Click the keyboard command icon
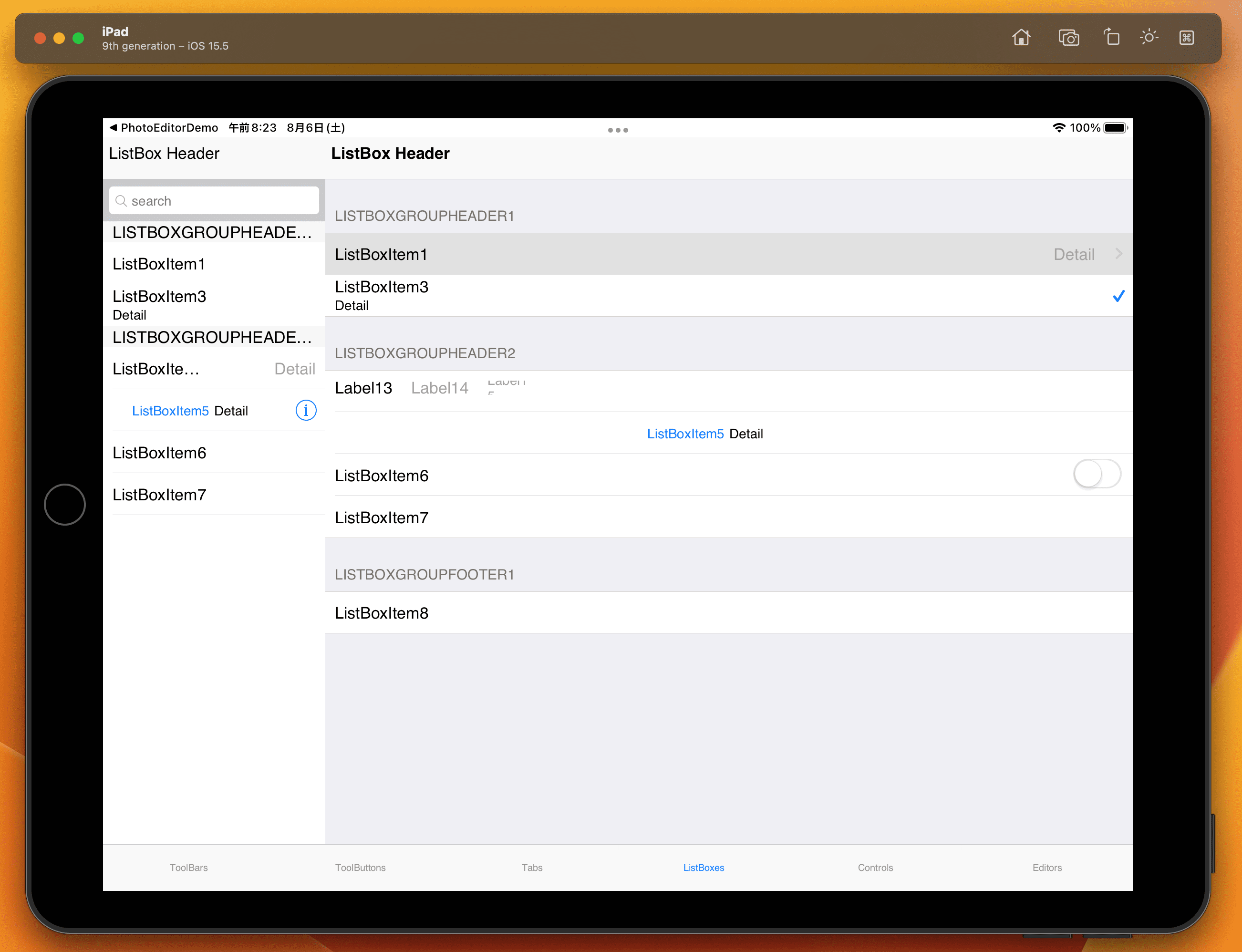Screen dimensions: 1242x952 click(1187, 37)
